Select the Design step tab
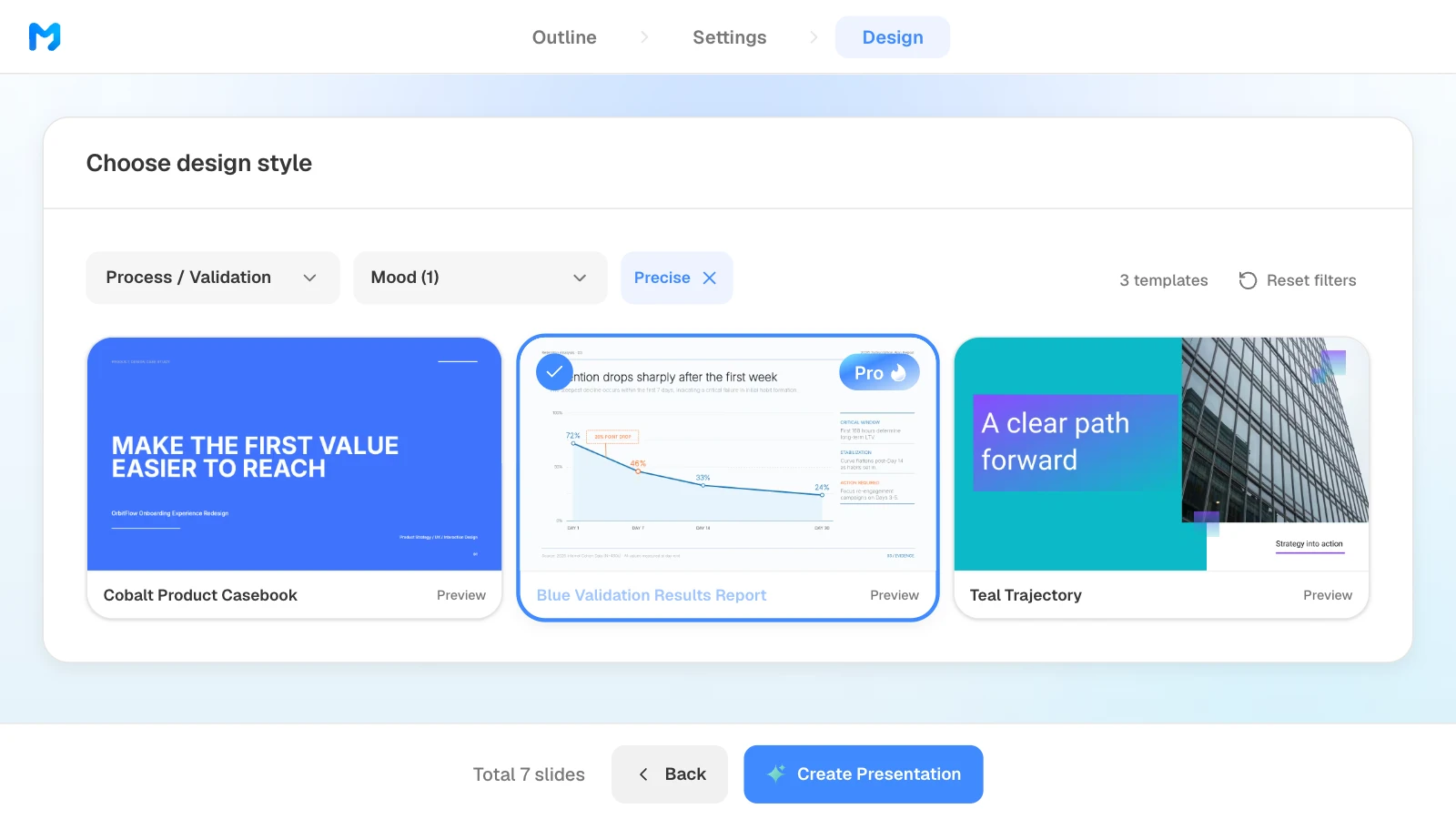Viewport: 1456px width, 819px height. 893,37
